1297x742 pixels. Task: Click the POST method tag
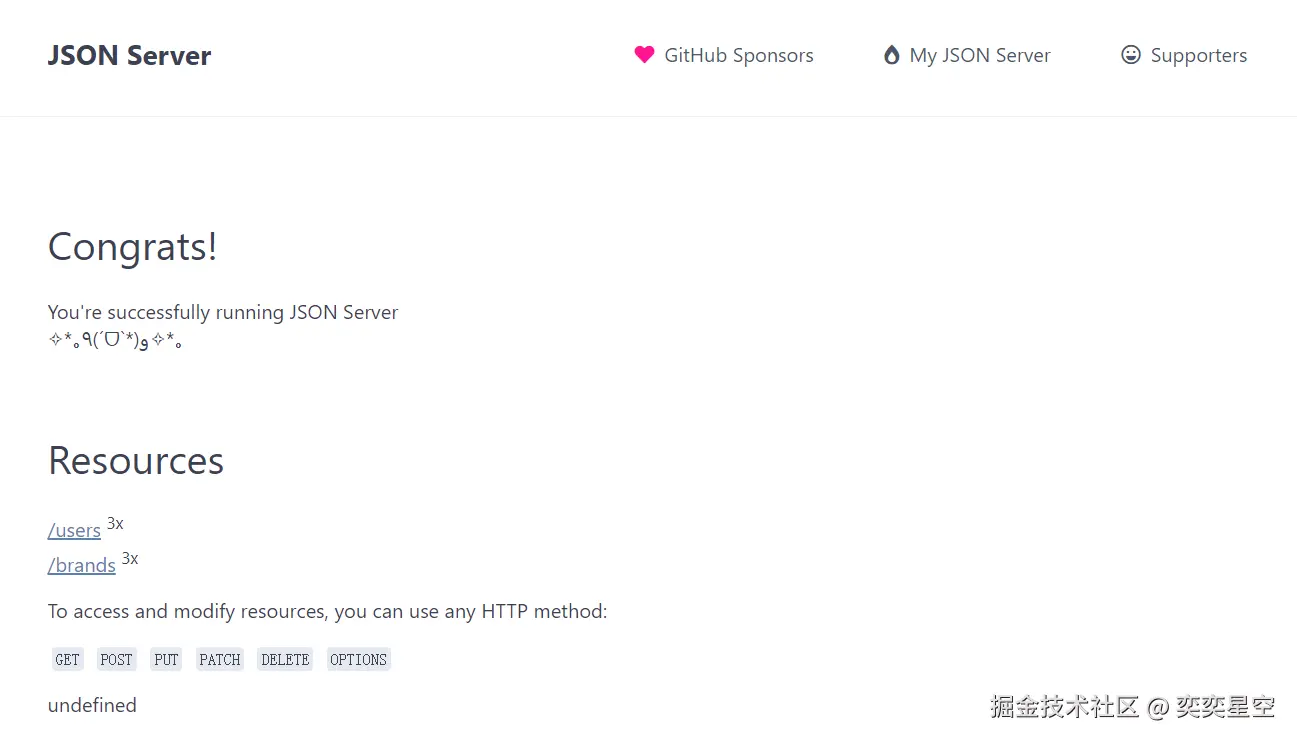click(x=116, y=660)
